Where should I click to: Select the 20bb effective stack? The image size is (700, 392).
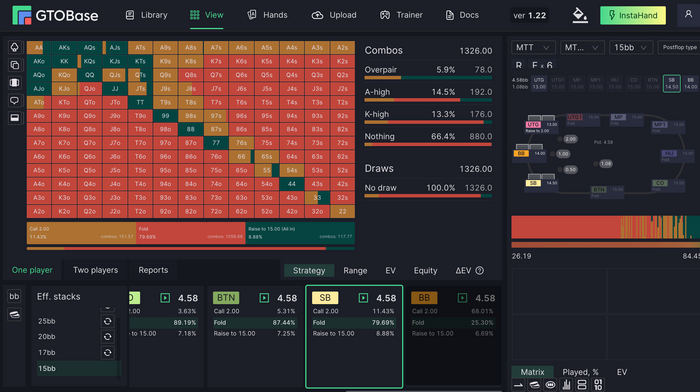[x=47, y=337]
